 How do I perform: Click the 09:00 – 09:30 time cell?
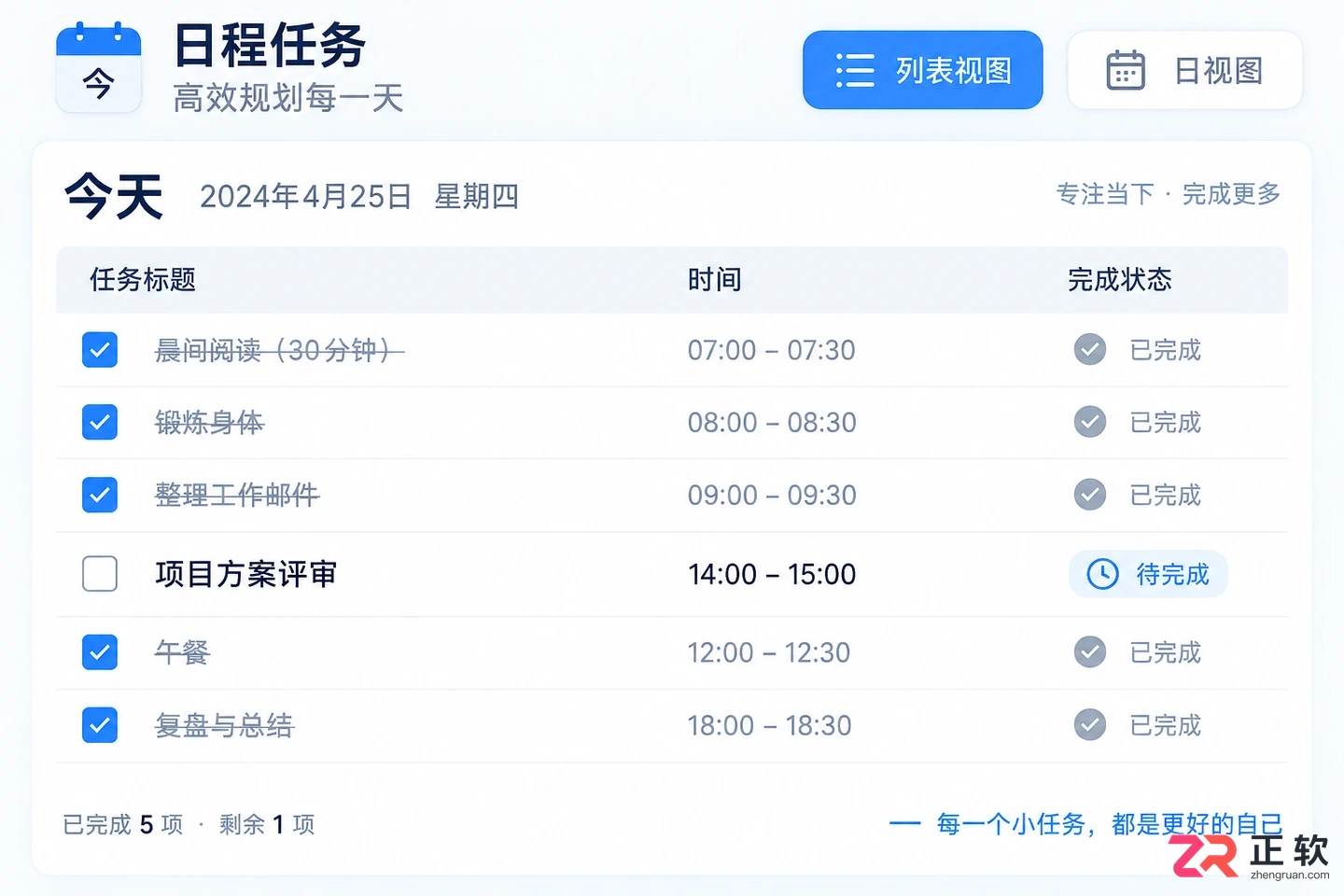[x=772, y=495]
